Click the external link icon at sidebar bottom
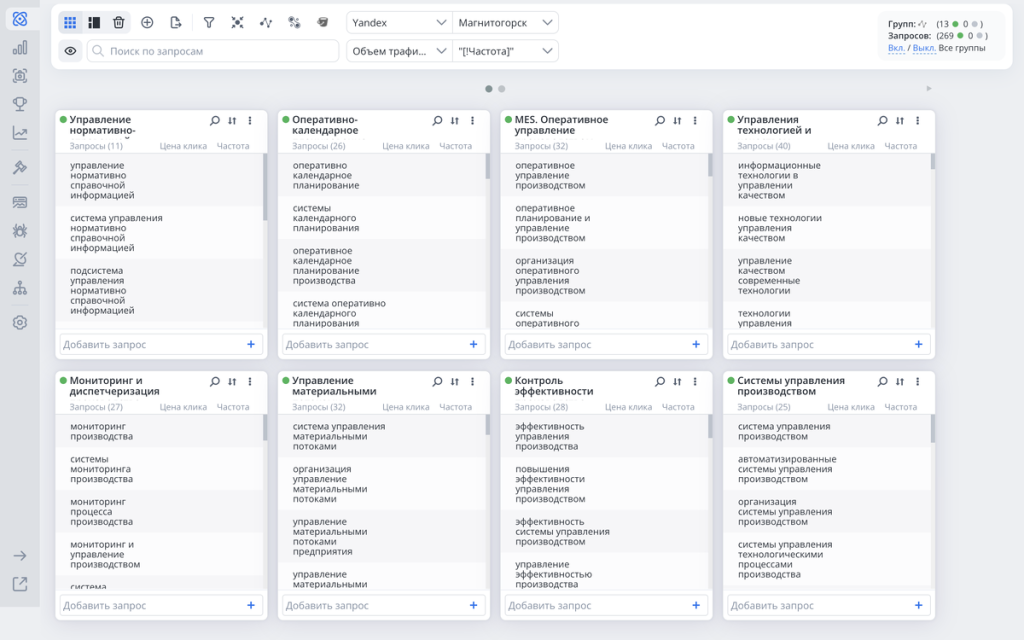1024x640 pixels. pos(20,584)
